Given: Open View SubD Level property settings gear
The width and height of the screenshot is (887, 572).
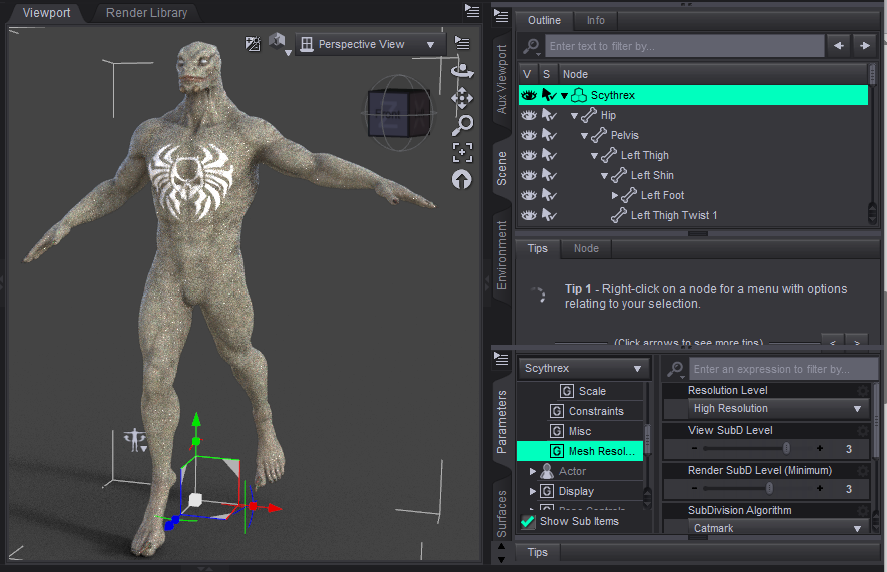Looking at the screenshot, I should tap(862, 431).
